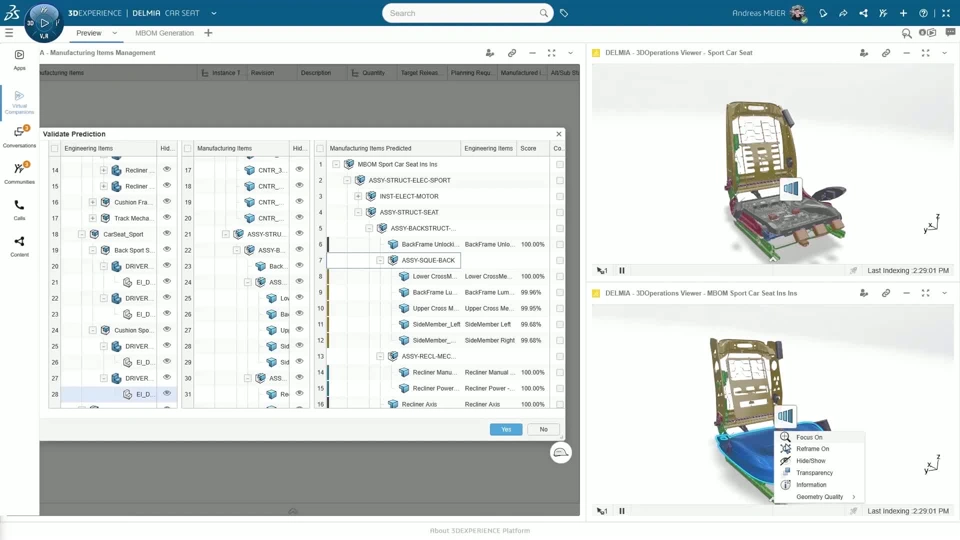Expand Cushion Fra... engineering node
960x540 pixels.
coord(92,202)
